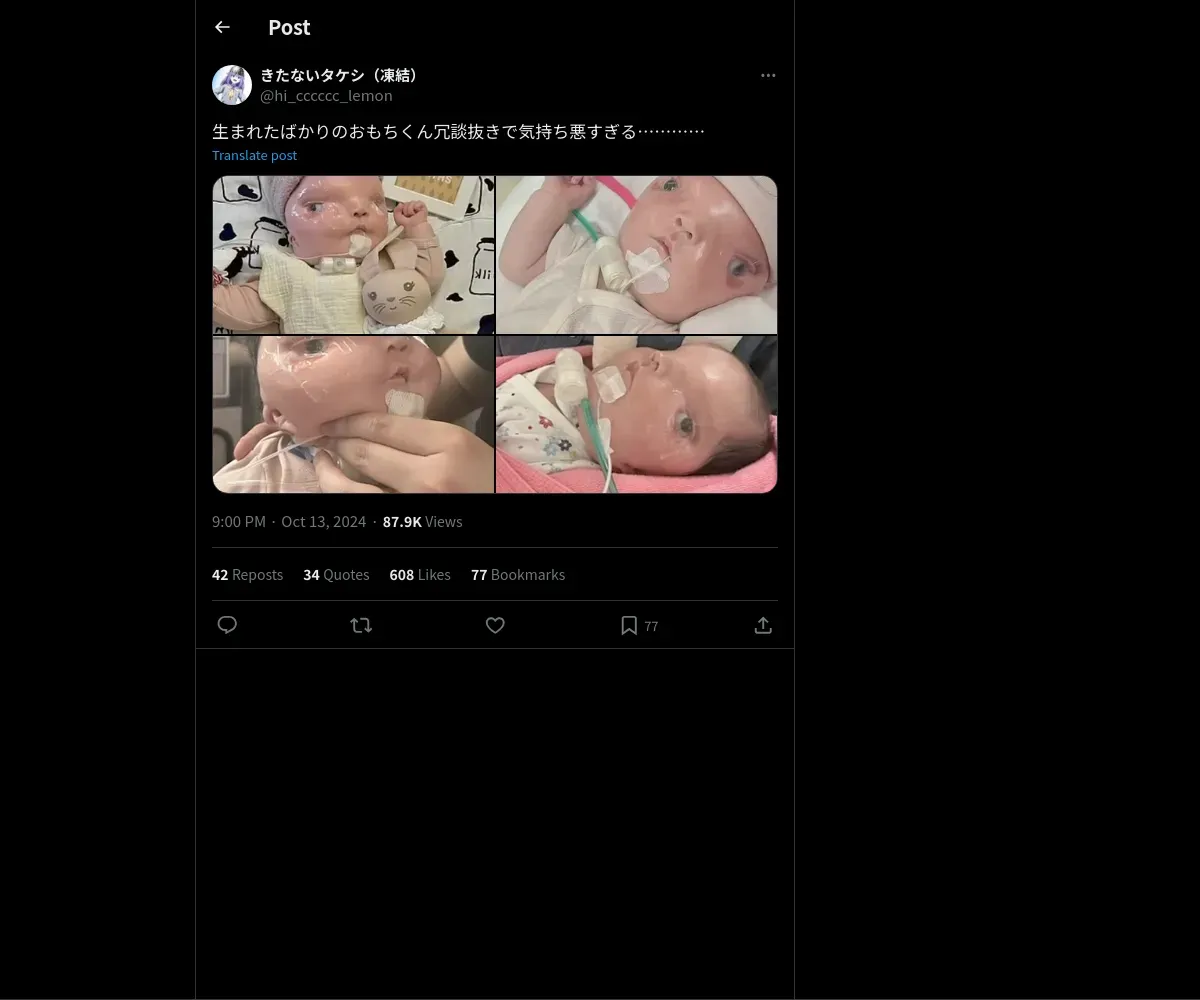Toggle the bookmark icon
Viewport: 1200px width, 1000px height.
pyautogui.click(x=629, y=625)
